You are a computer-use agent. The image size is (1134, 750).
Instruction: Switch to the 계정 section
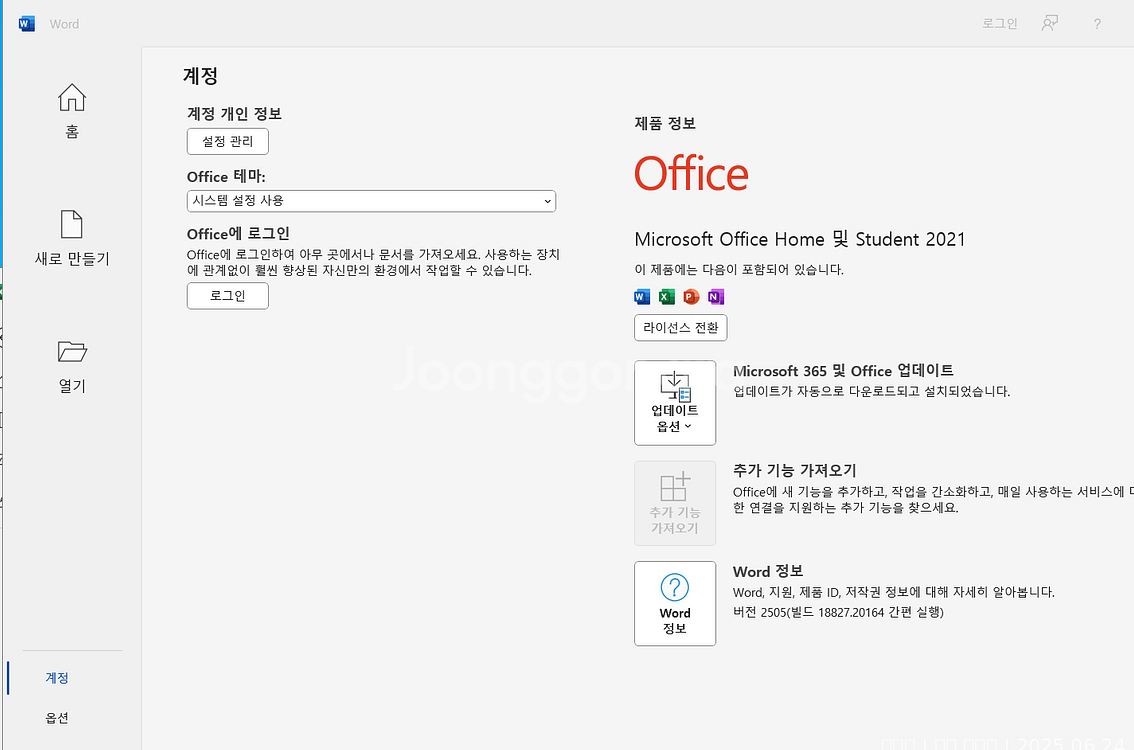click(x=57, y=677)
